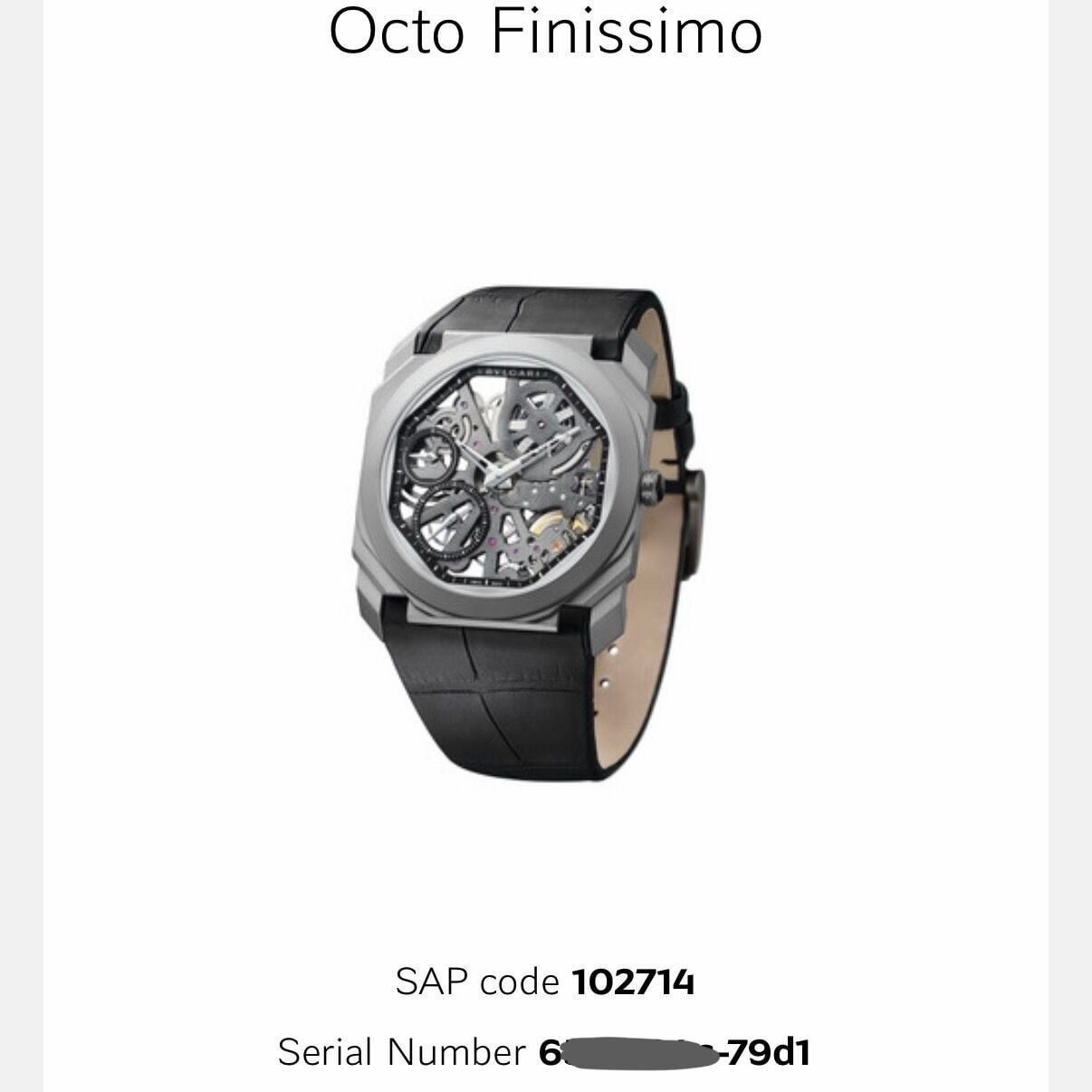The width and height of the screenshot is (1092, 1092).
Task: Click the upper skeleton subdial on watch
Action: click(x=431, y=454)
